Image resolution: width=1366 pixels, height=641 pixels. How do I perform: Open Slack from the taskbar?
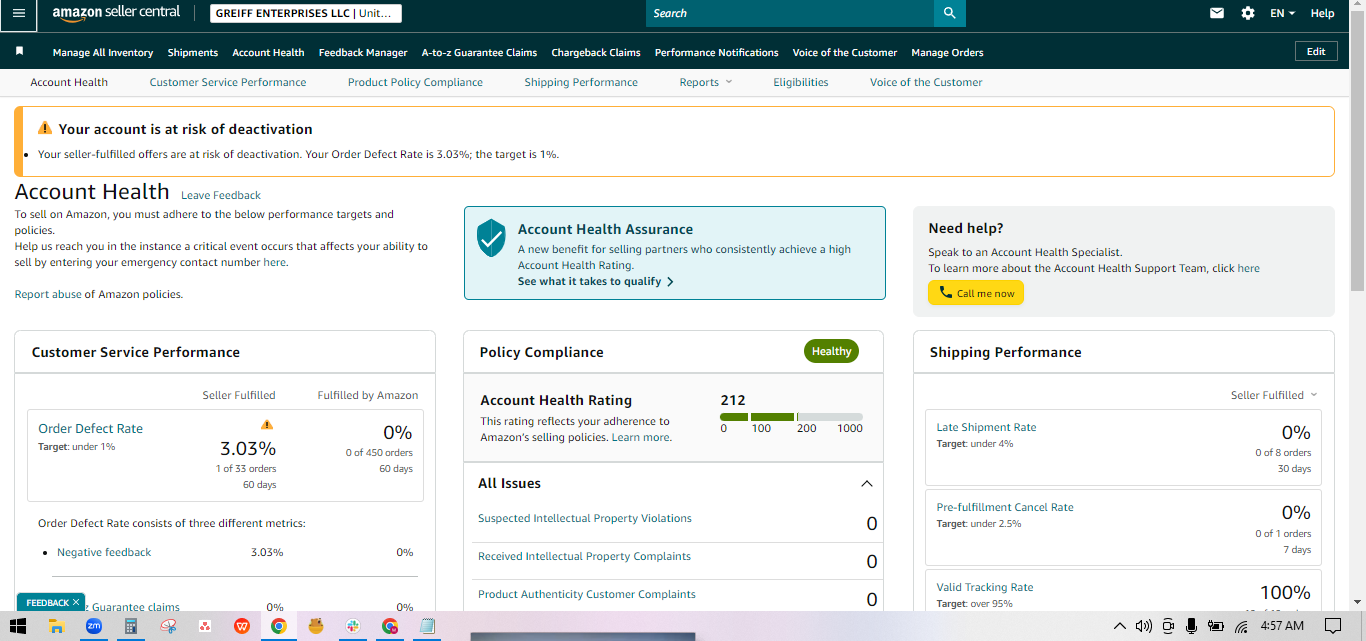pyautogui.click(x=353, y=626)
